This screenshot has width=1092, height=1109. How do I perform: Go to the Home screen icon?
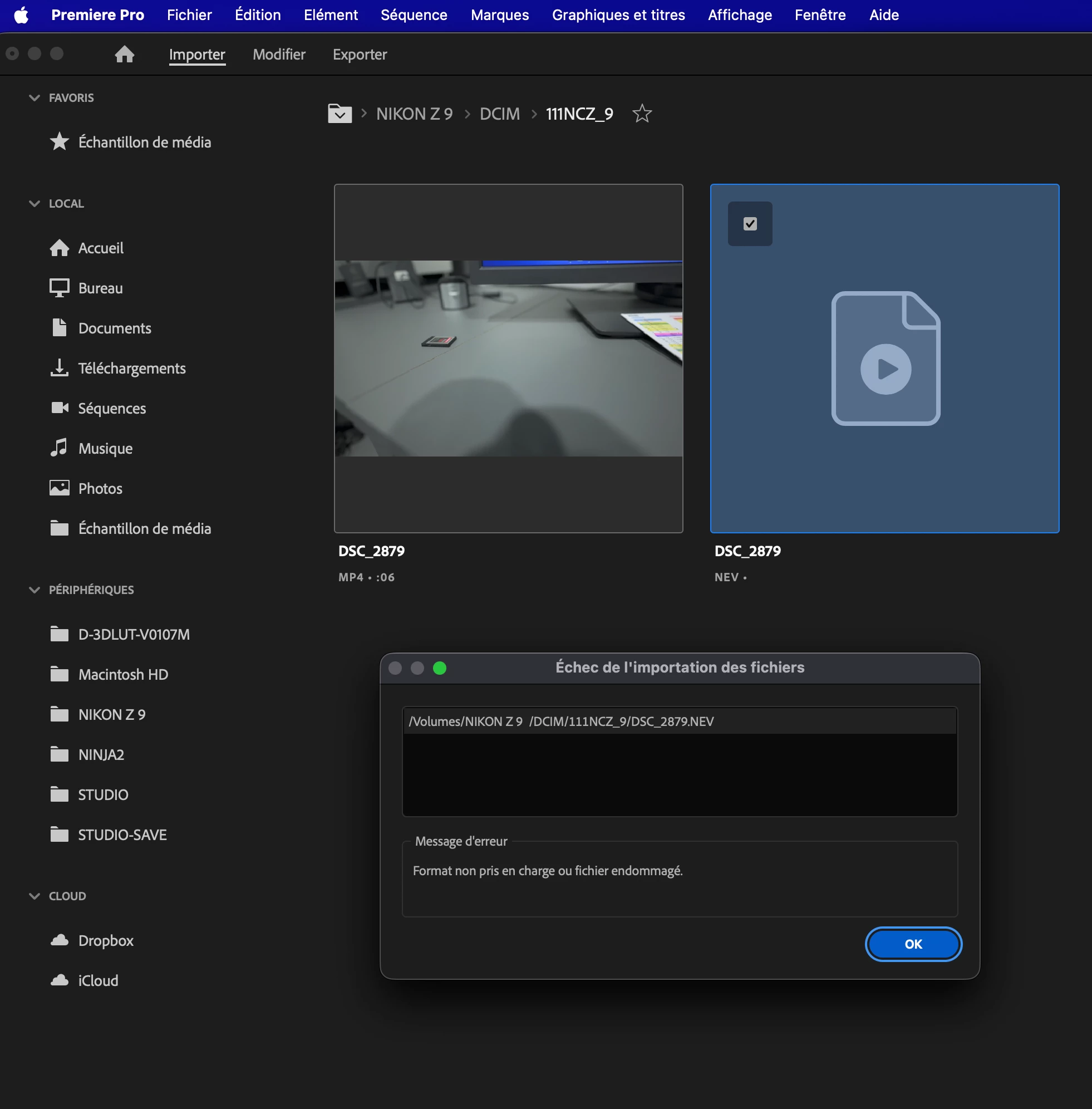(125, 55)
